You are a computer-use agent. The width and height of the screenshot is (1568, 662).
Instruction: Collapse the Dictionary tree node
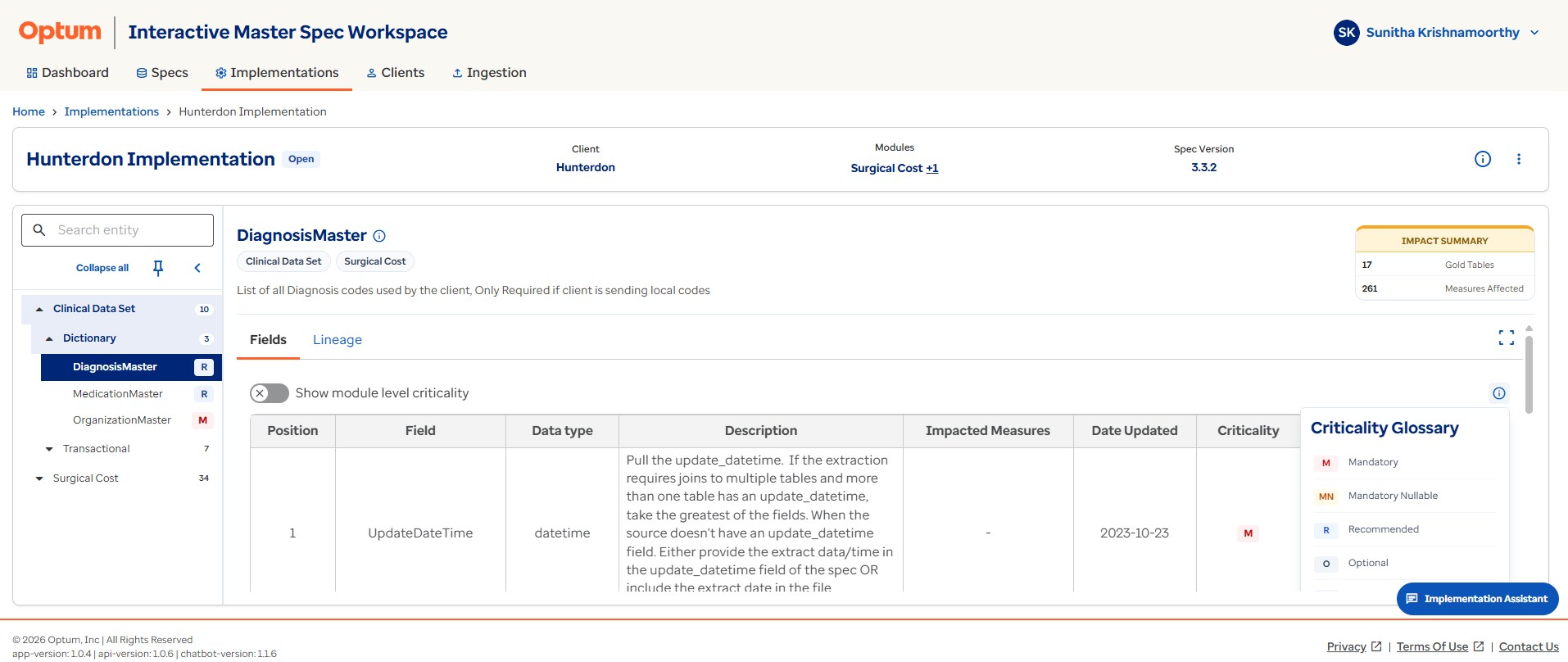[x=49, y=338]
